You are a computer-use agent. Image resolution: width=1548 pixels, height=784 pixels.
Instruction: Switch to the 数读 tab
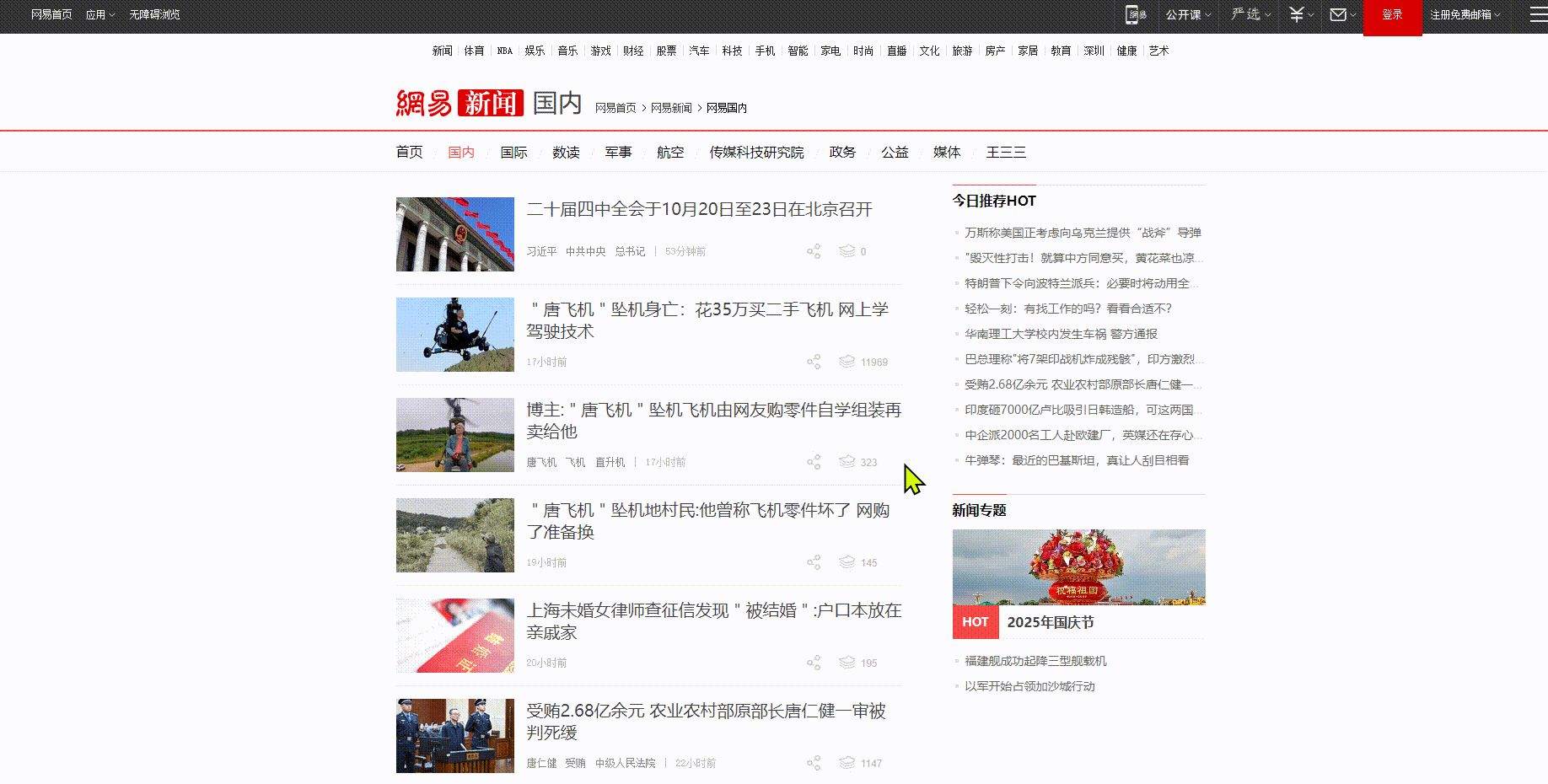(566, 152)
